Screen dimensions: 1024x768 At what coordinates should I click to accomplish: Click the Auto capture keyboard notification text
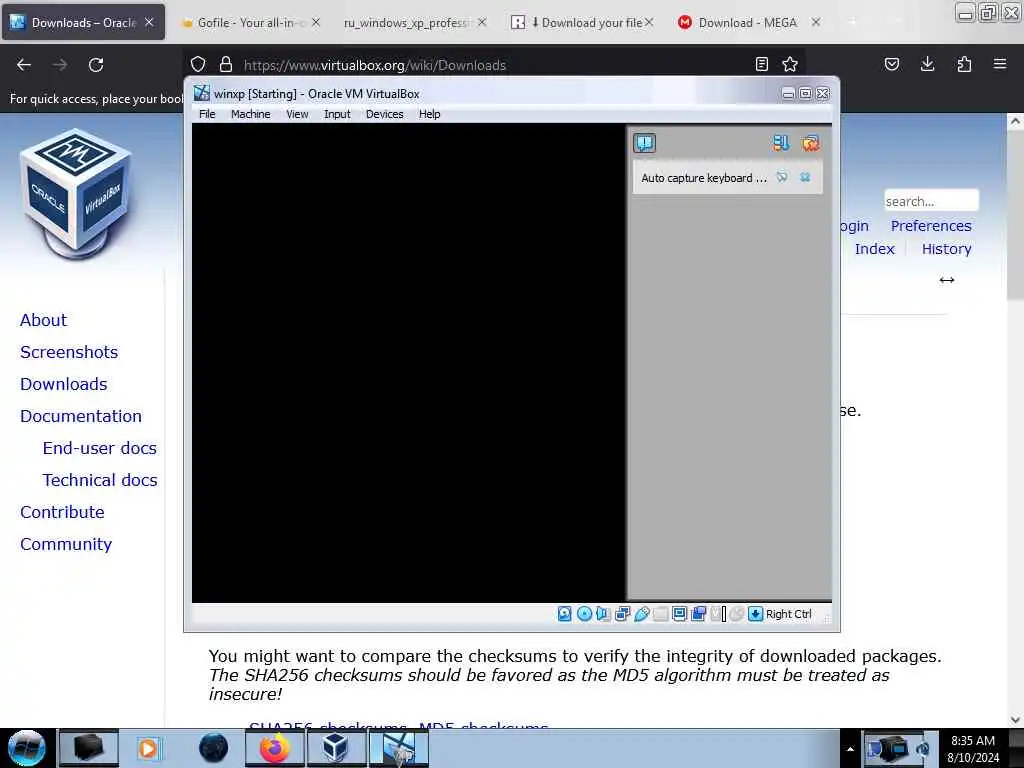[x=704, y=178]
